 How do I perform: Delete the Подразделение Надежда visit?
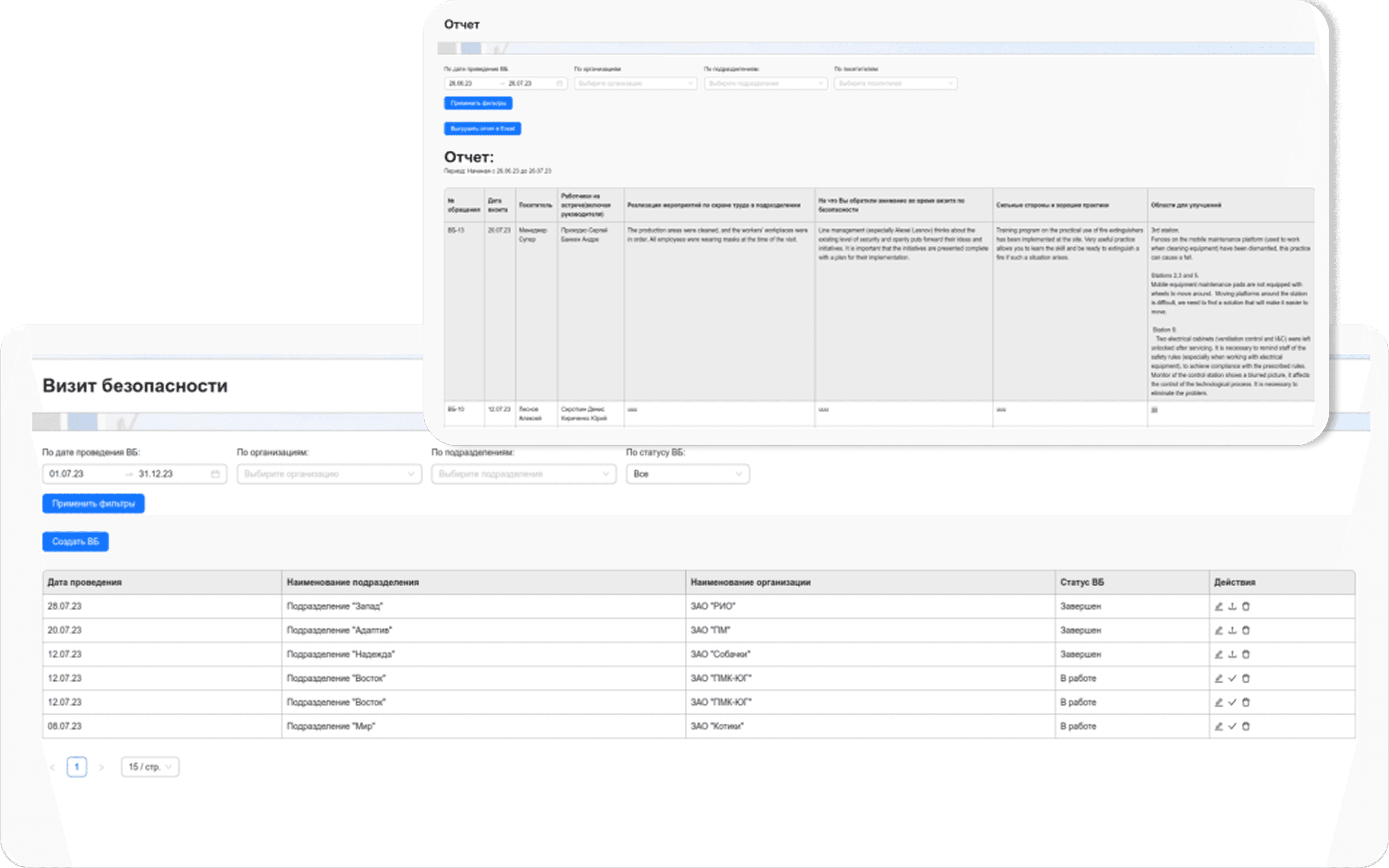1245,655
